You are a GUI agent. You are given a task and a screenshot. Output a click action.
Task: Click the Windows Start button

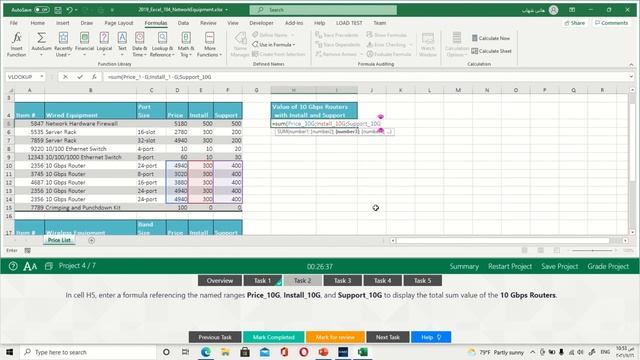tap(9, 352)
